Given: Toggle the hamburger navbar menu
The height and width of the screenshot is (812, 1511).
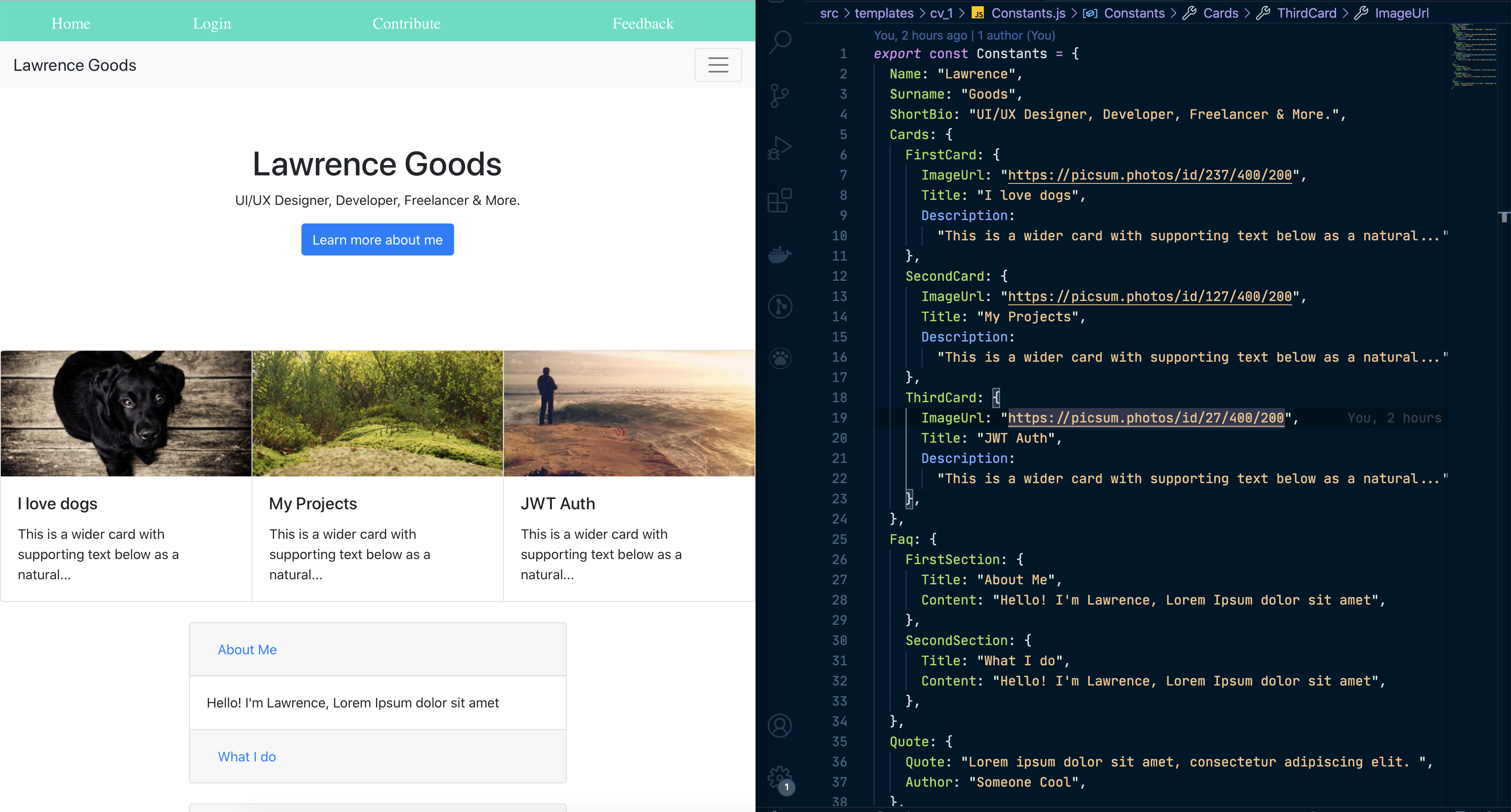Looking at the screenshot, I should [x=718, y=65].
